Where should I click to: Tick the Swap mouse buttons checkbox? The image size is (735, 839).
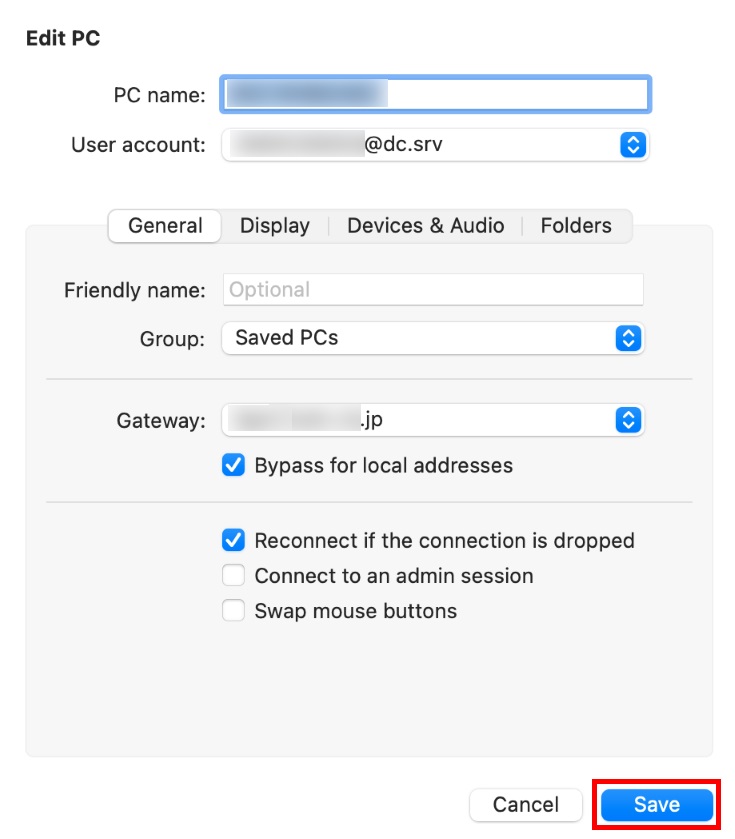click(x=233, y=611)
